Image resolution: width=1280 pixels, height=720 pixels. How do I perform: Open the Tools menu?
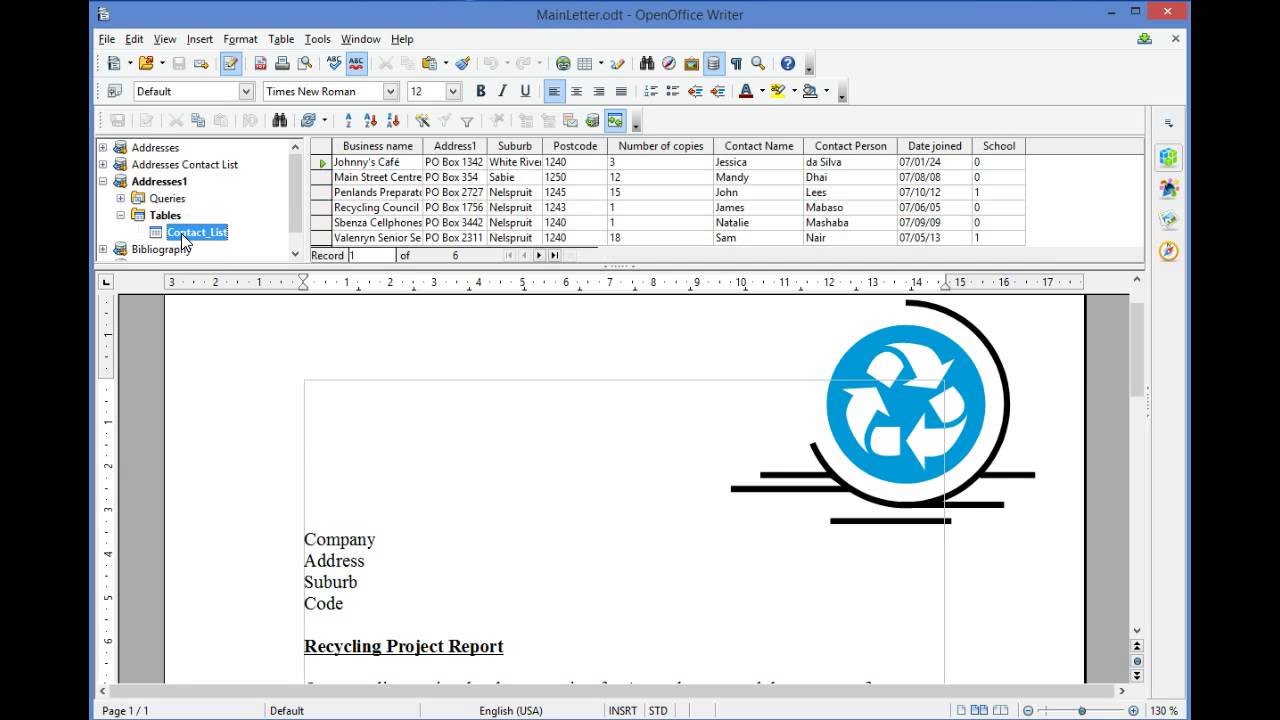tap(317, 39)
